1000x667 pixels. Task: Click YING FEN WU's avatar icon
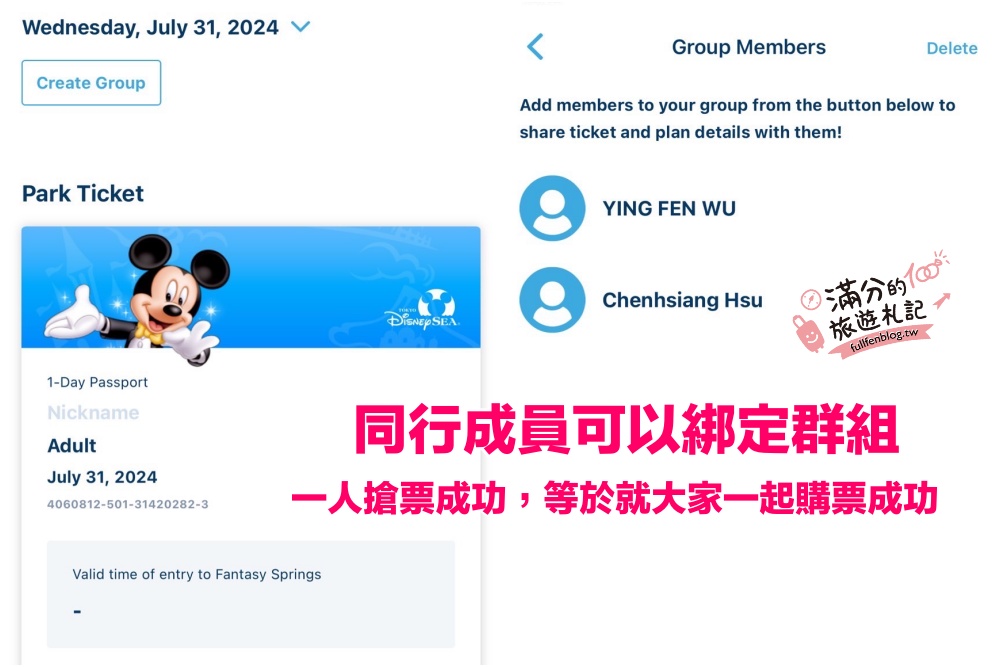click(x=552, y=208)
